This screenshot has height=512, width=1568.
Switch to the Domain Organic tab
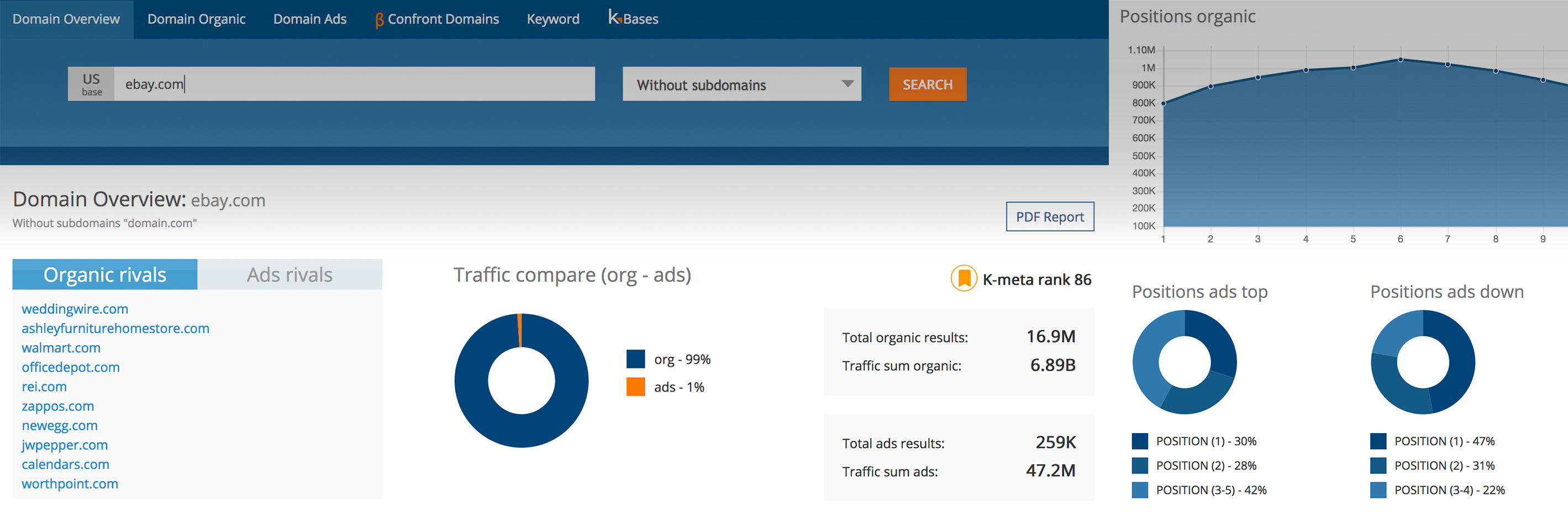196,19
